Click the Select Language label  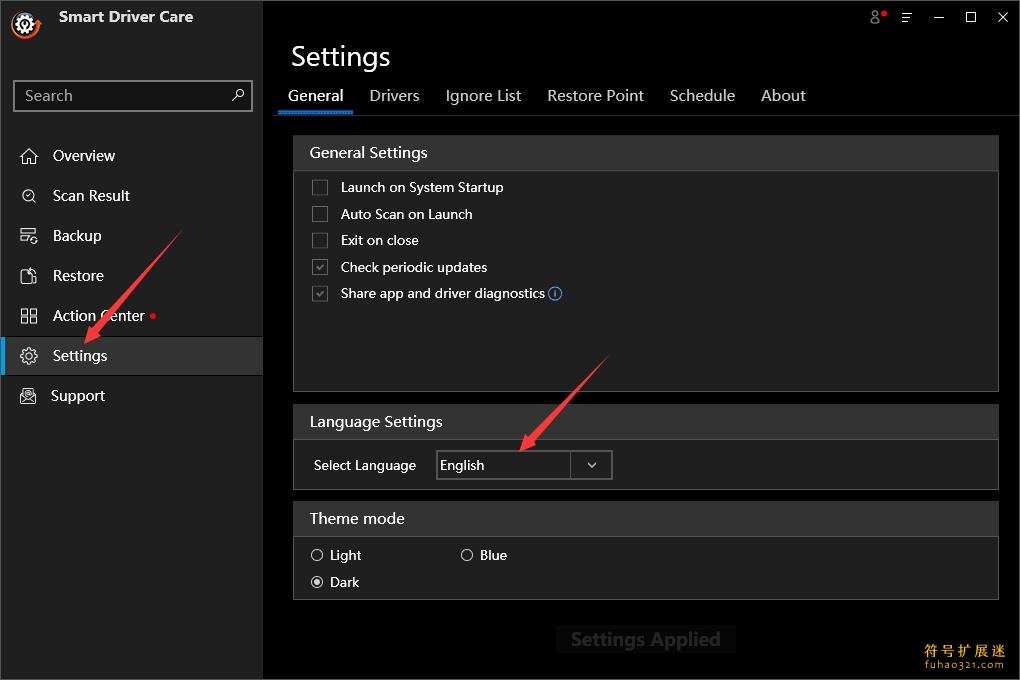pyautogui.click(x=364, y=465)
